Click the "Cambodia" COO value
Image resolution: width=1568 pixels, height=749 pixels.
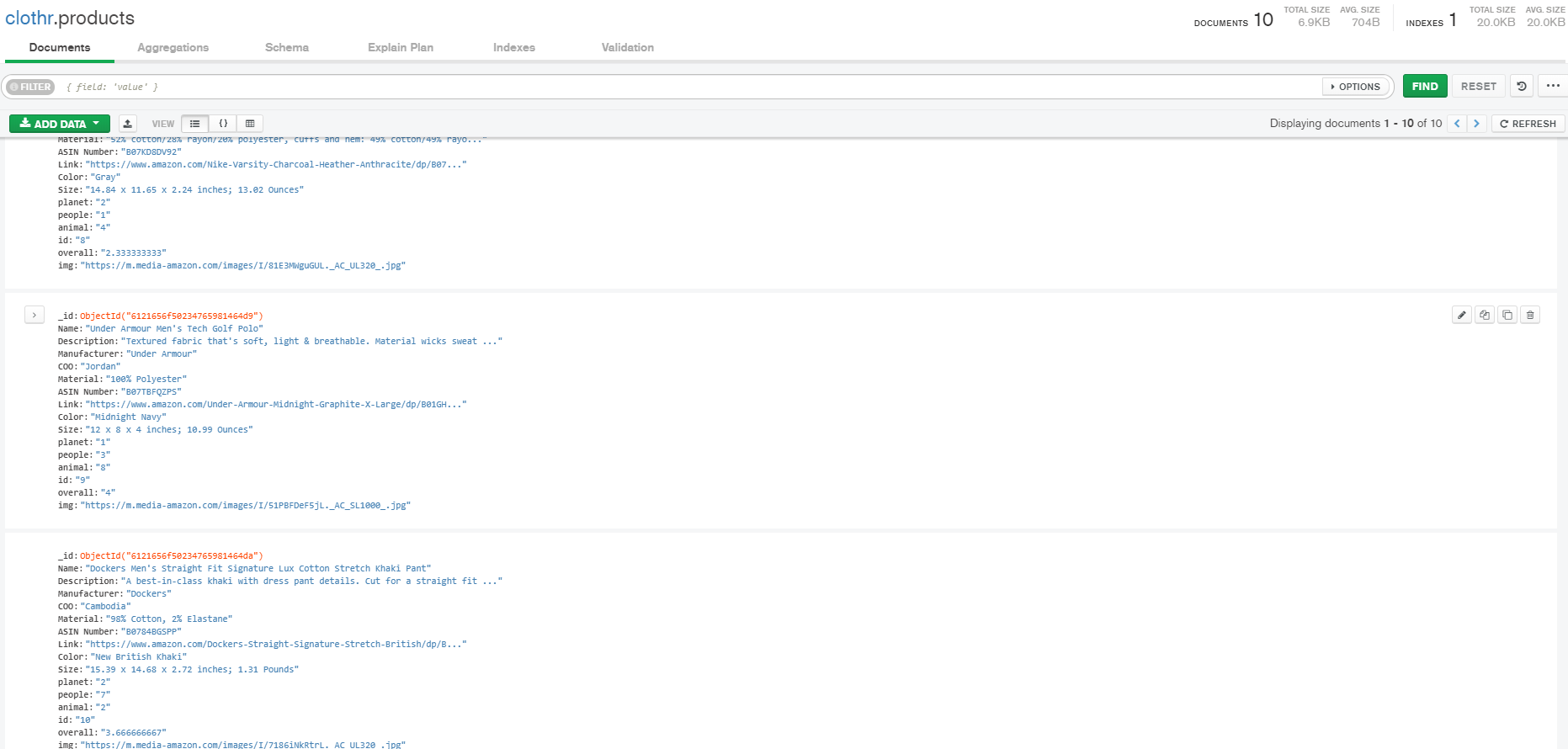click(105, 606)
